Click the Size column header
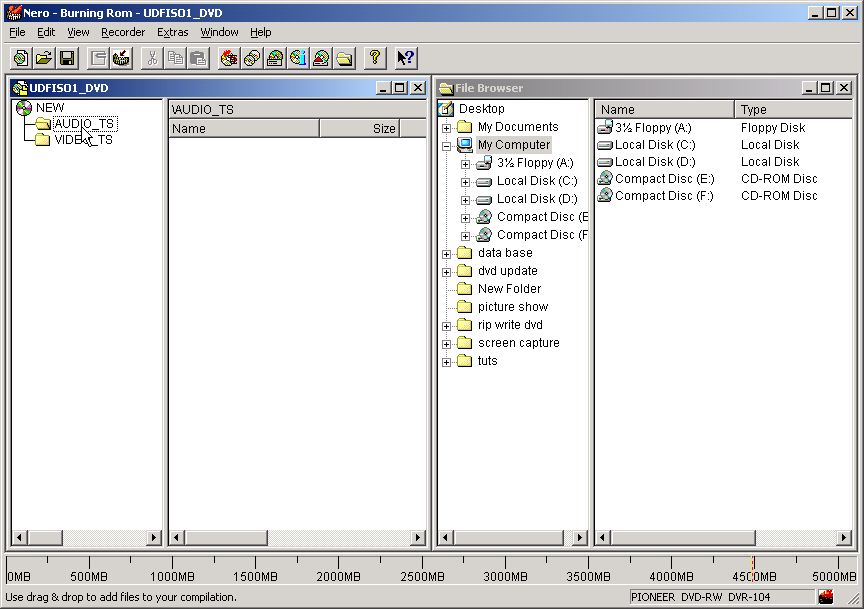Image resolution: width=864 pixels, height=609 pixels. point(359,128)
